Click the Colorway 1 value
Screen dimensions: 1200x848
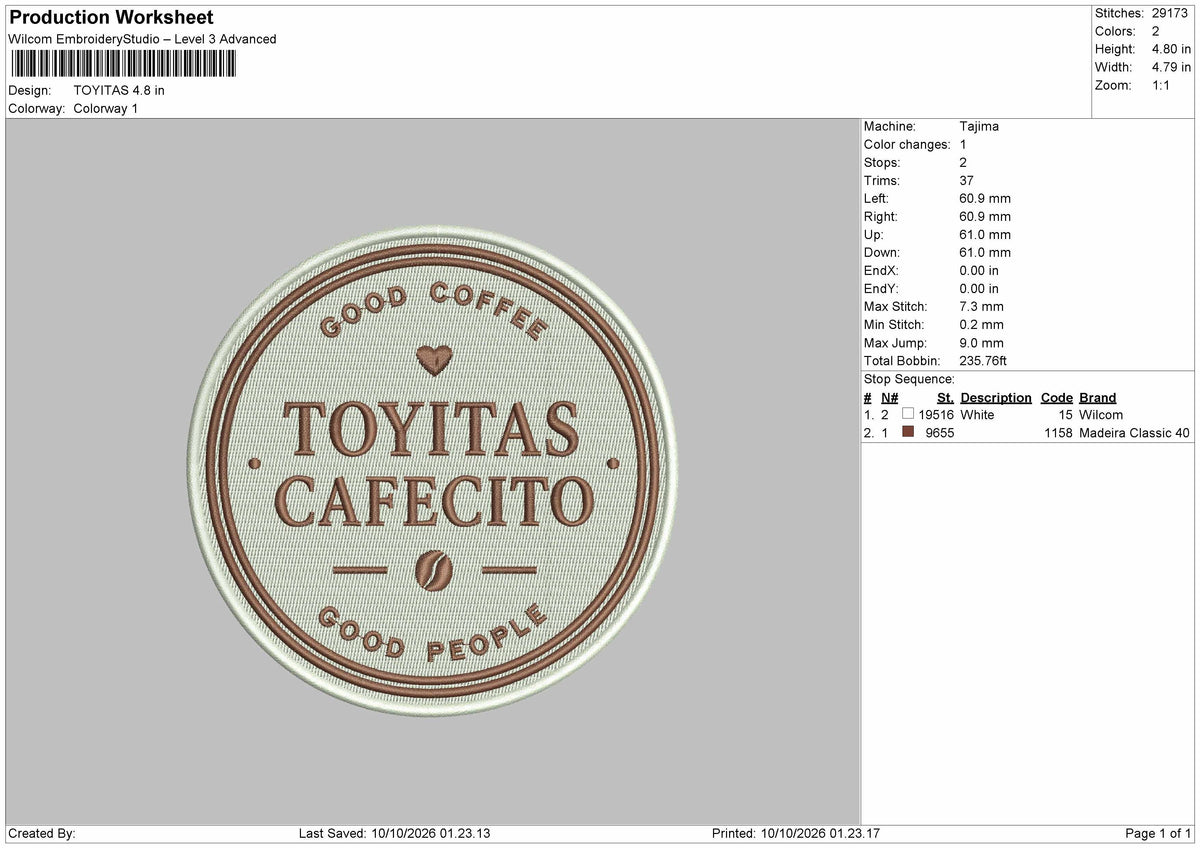106,108
